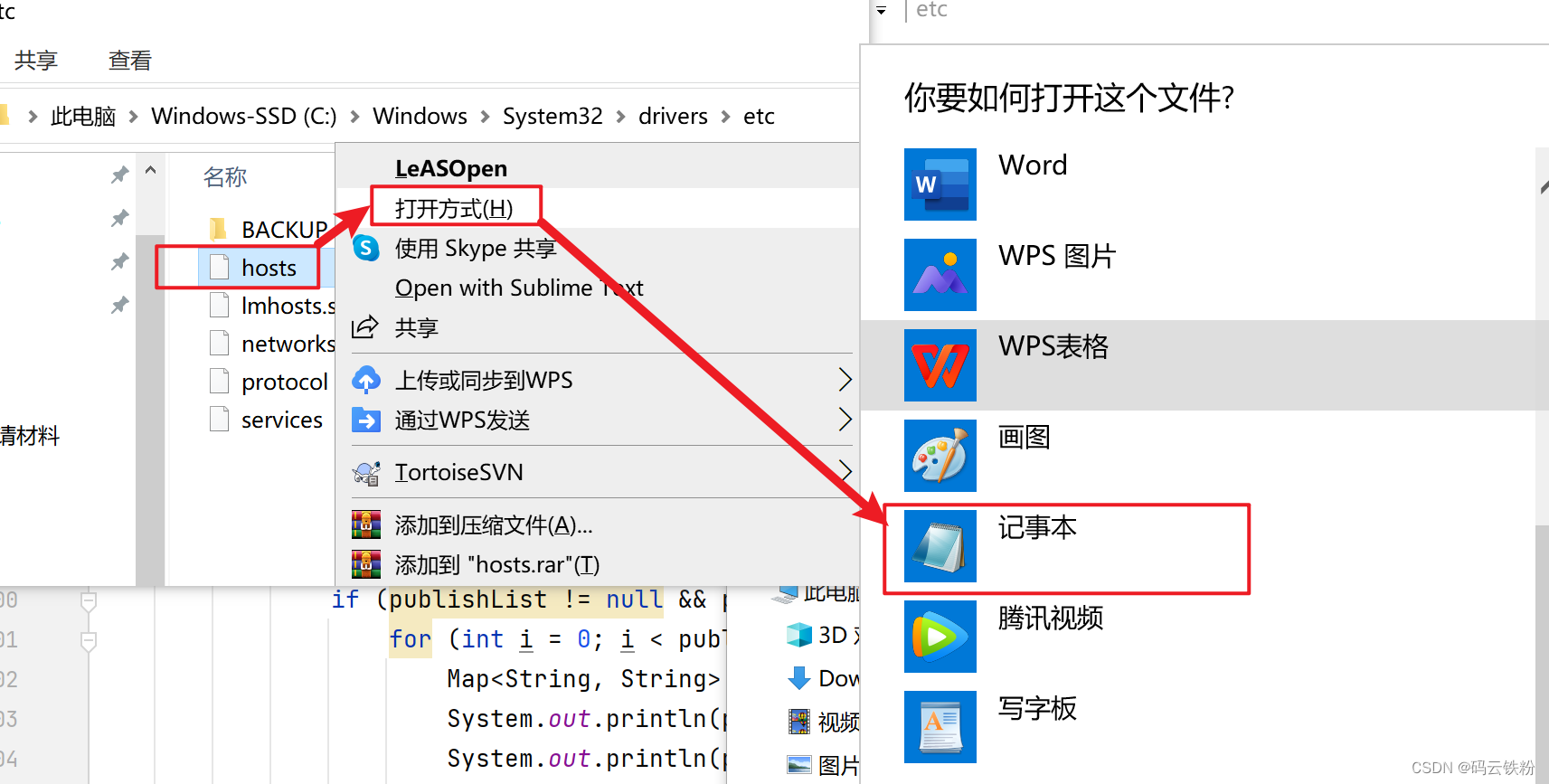Navigate to 此电脑 breadcrumb

83,117
